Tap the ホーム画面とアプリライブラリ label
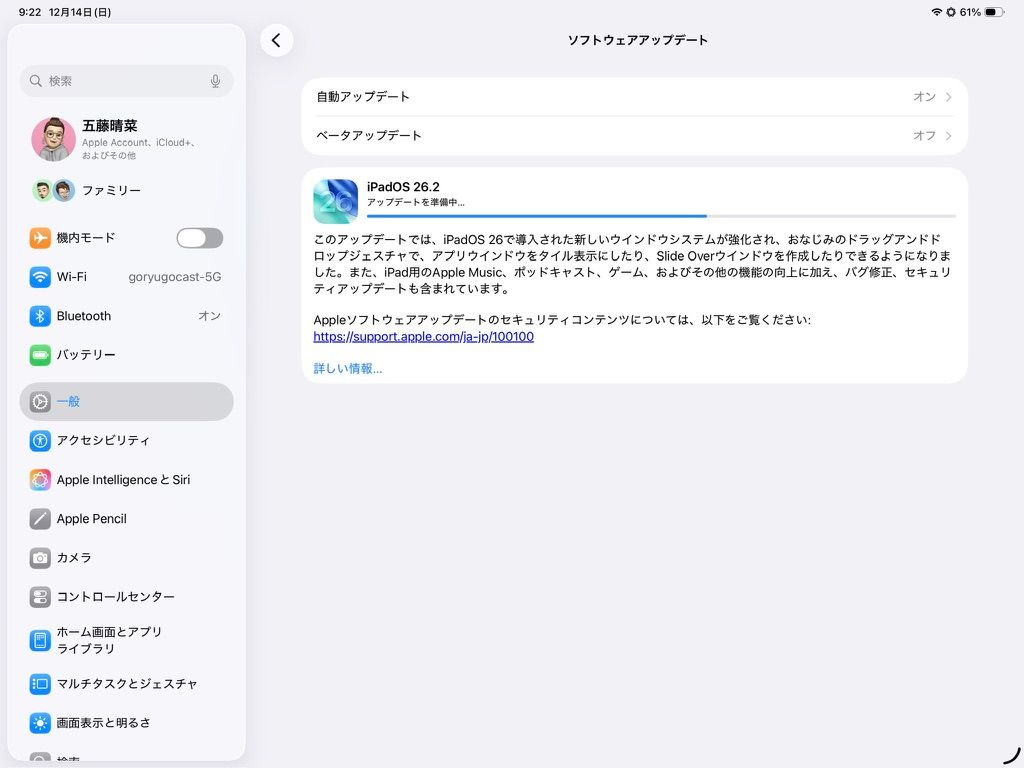The image size is (1024, 768). [x=109, y=641]
